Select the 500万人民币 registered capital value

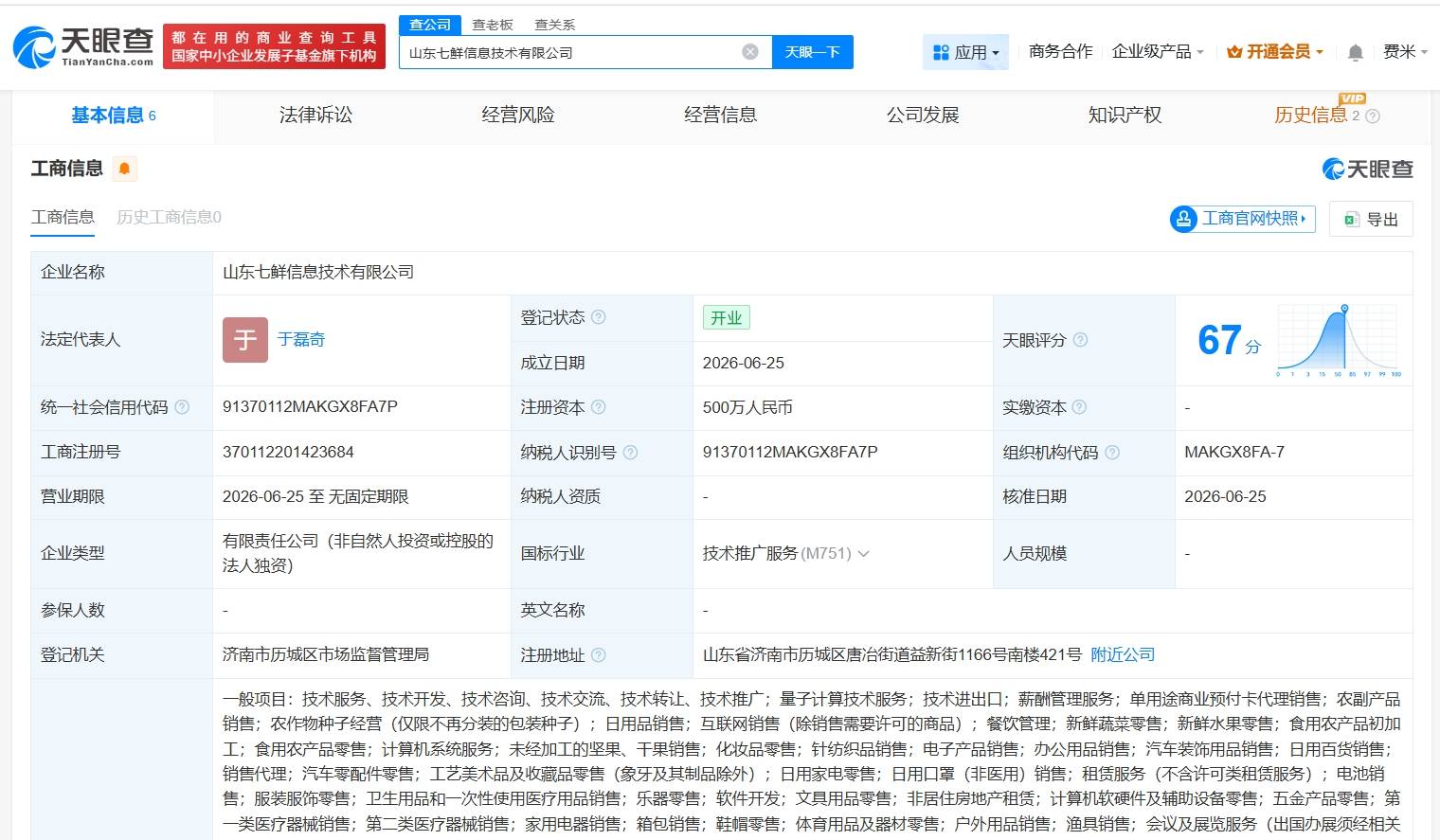pos(747,407)
